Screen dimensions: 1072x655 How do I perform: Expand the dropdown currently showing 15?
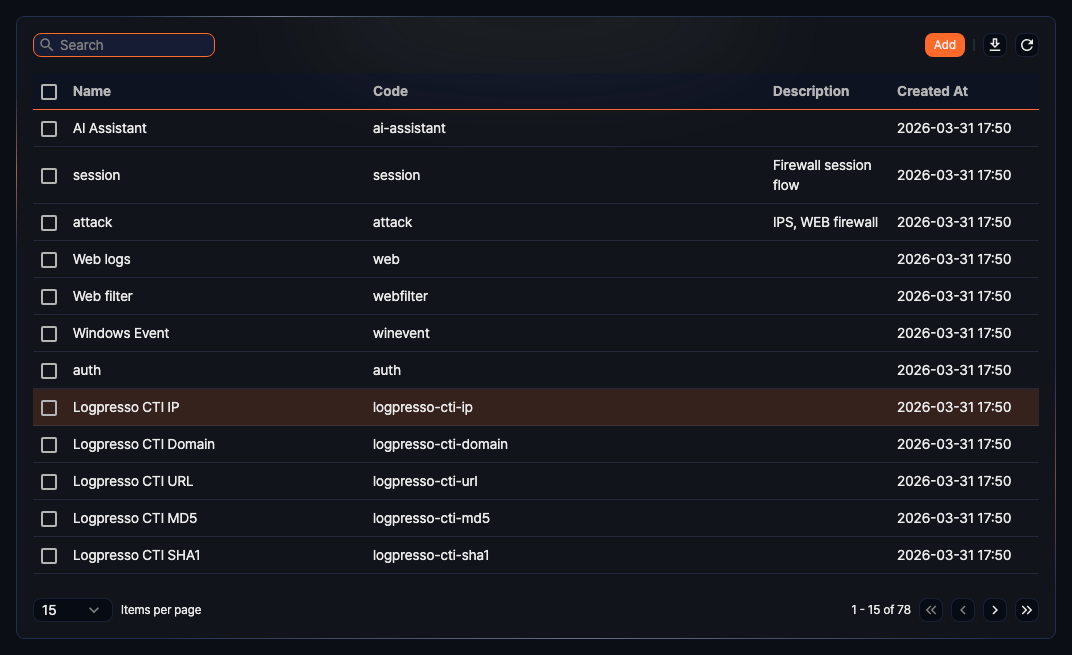(72, 609)
